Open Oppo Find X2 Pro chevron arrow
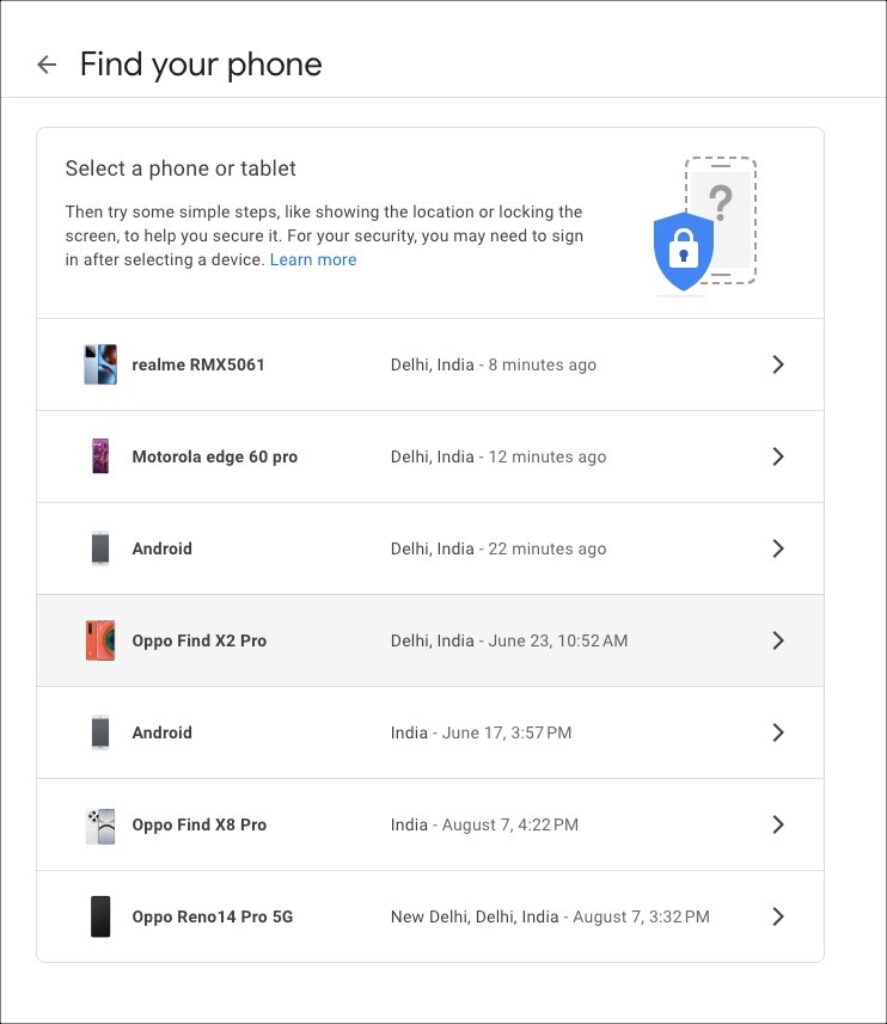 tap(778, 641)
